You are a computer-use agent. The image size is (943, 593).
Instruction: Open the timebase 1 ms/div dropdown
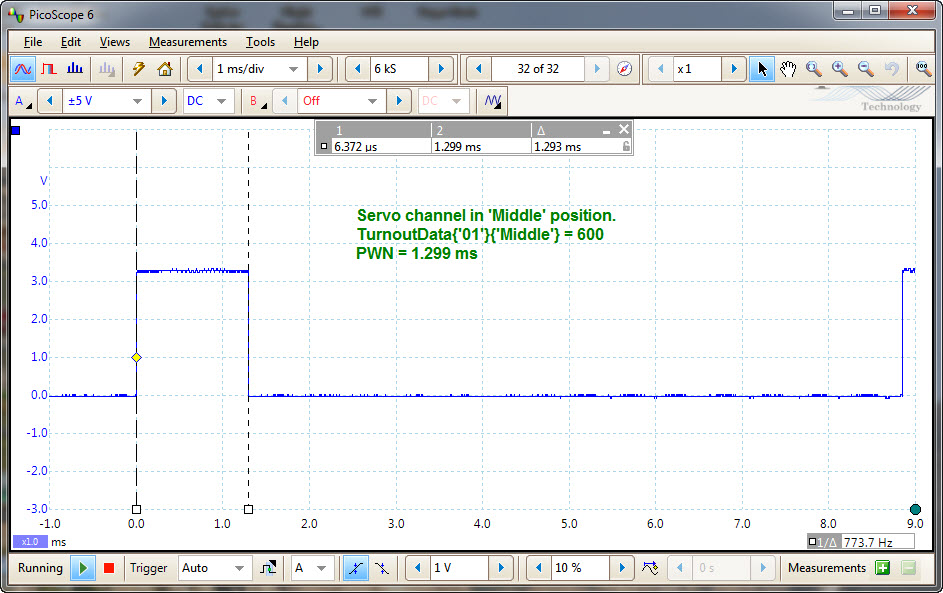[293, 69]
